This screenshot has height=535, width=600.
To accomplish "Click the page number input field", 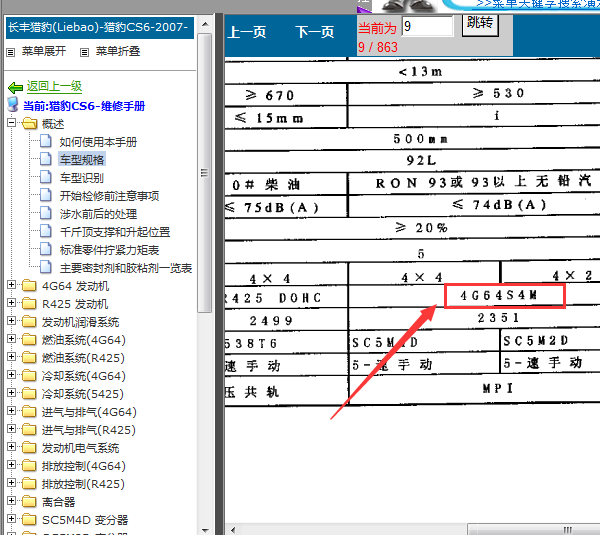I will [x=427, y=26].
